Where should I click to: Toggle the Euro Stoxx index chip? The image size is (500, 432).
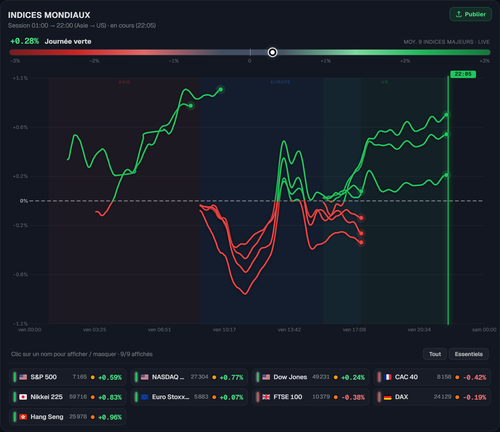189,397
